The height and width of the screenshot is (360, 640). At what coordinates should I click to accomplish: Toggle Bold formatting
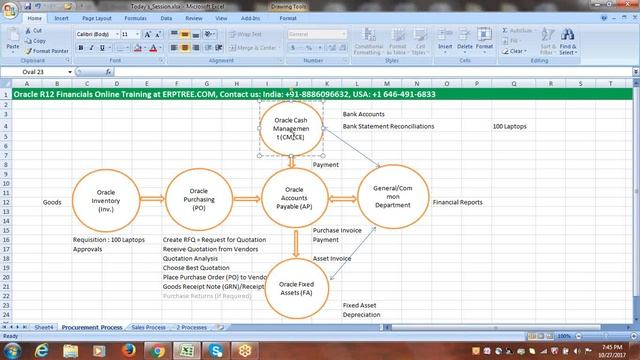pos(81,48)
